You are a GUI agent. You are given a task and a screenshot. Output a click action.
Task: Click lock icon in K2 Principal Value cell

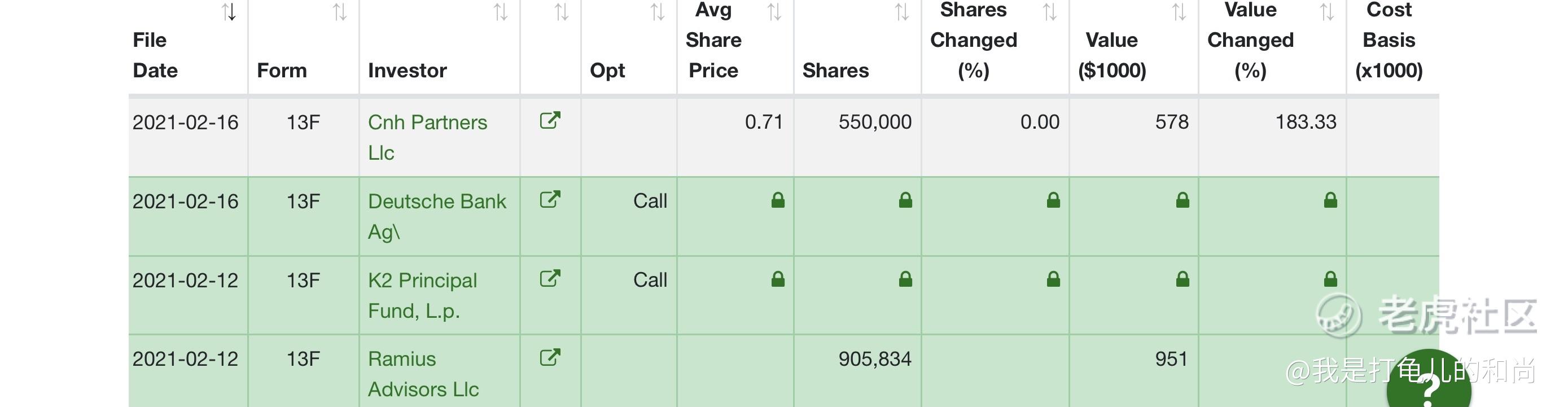pos(1182,279)
